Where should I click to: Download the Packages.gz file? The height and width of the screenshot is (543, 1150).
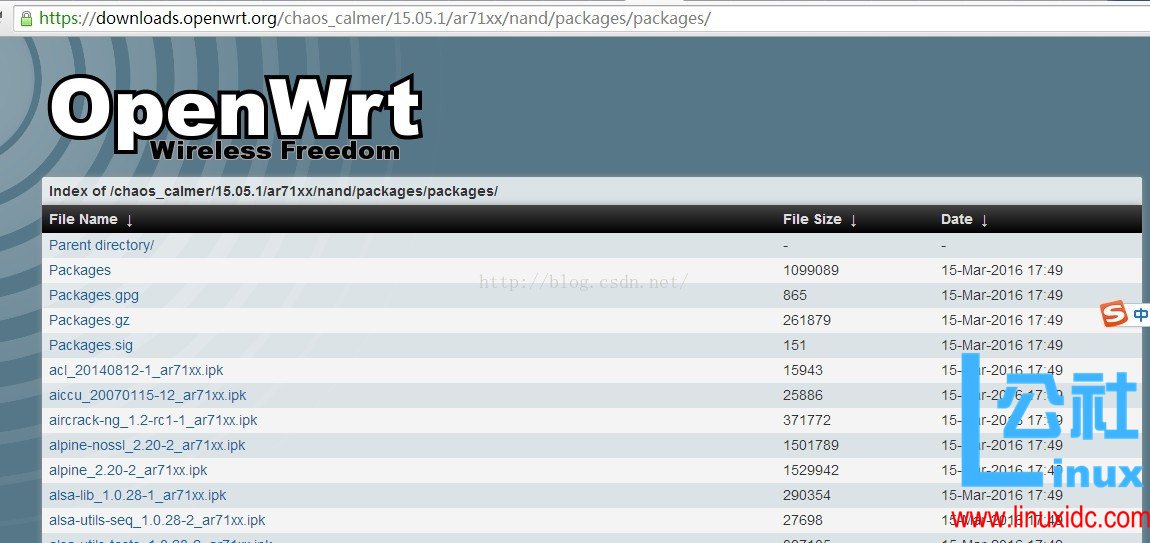89,320
